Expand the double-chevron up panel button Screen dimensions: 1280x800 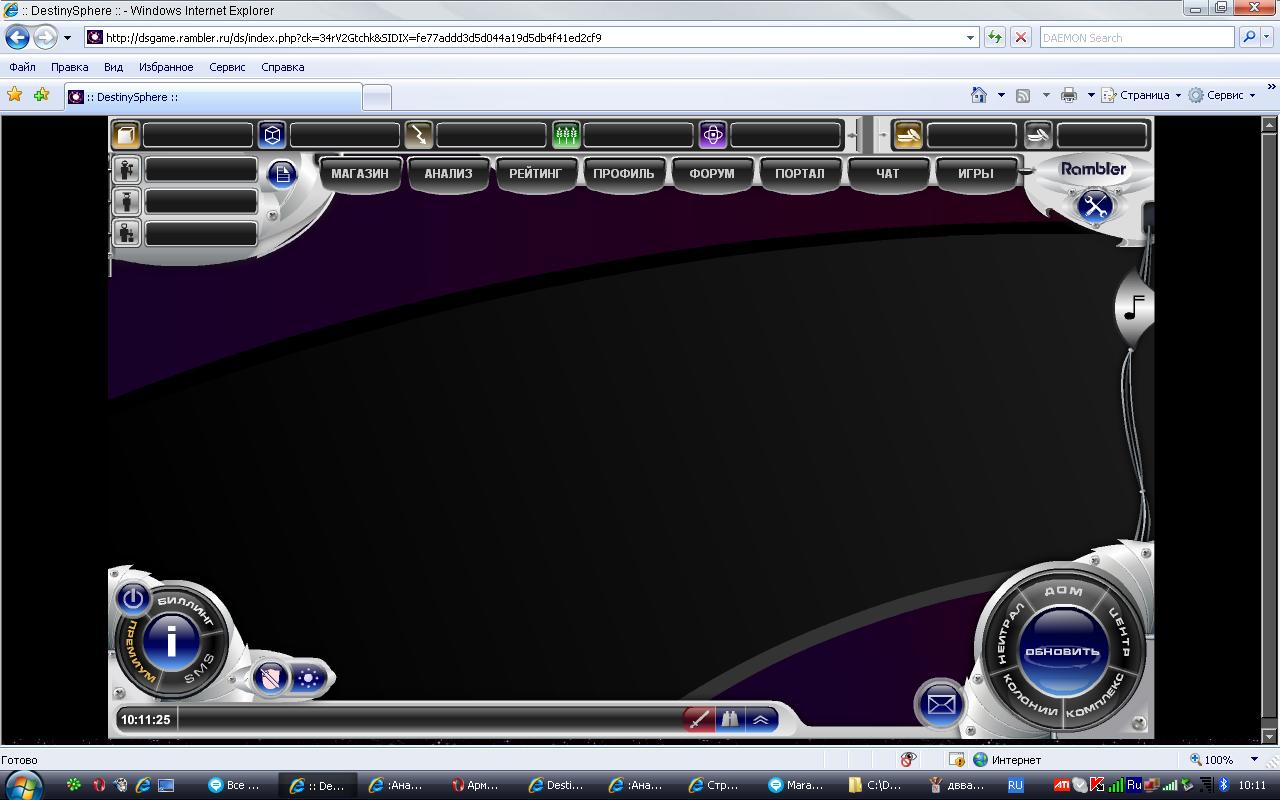[761, 719]
